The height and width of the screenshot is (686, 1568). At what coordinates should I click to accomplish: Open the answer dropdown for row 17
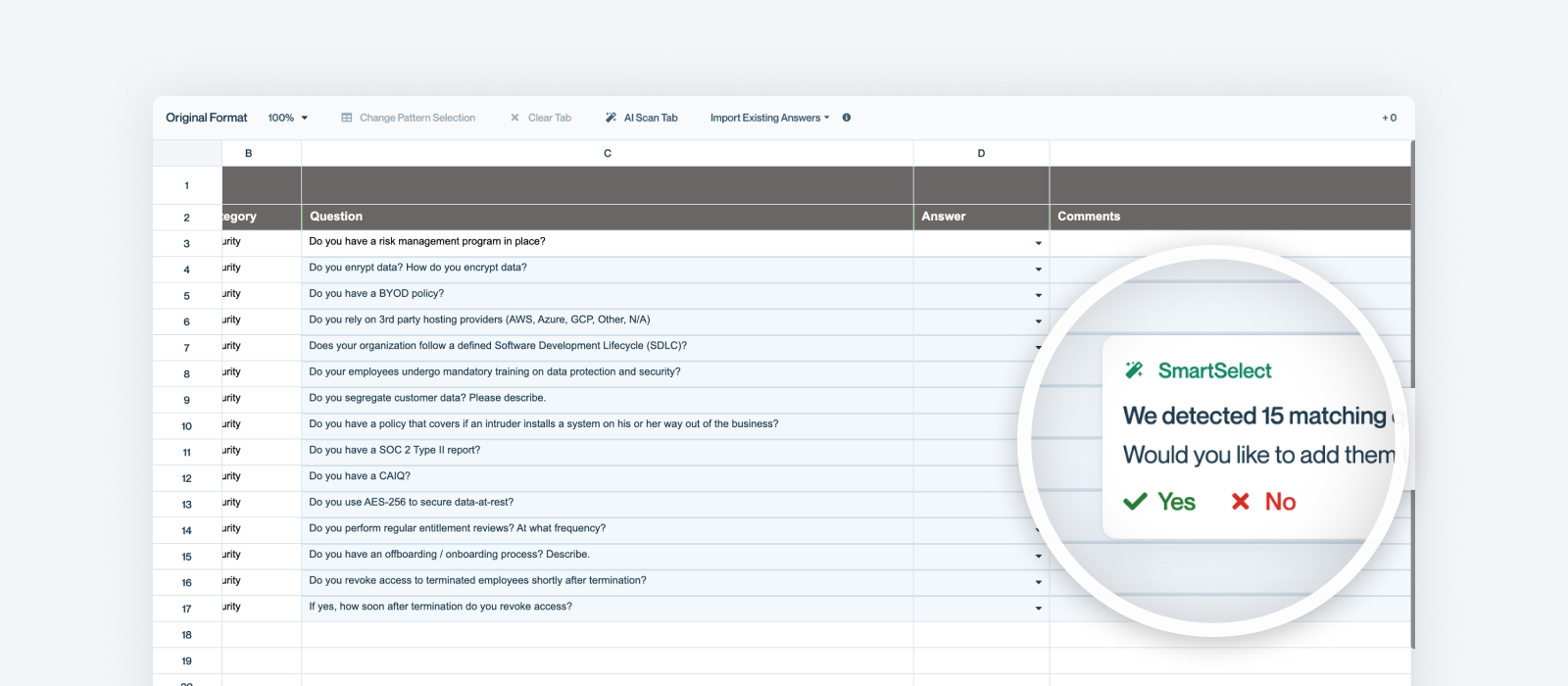(1039, 609)
